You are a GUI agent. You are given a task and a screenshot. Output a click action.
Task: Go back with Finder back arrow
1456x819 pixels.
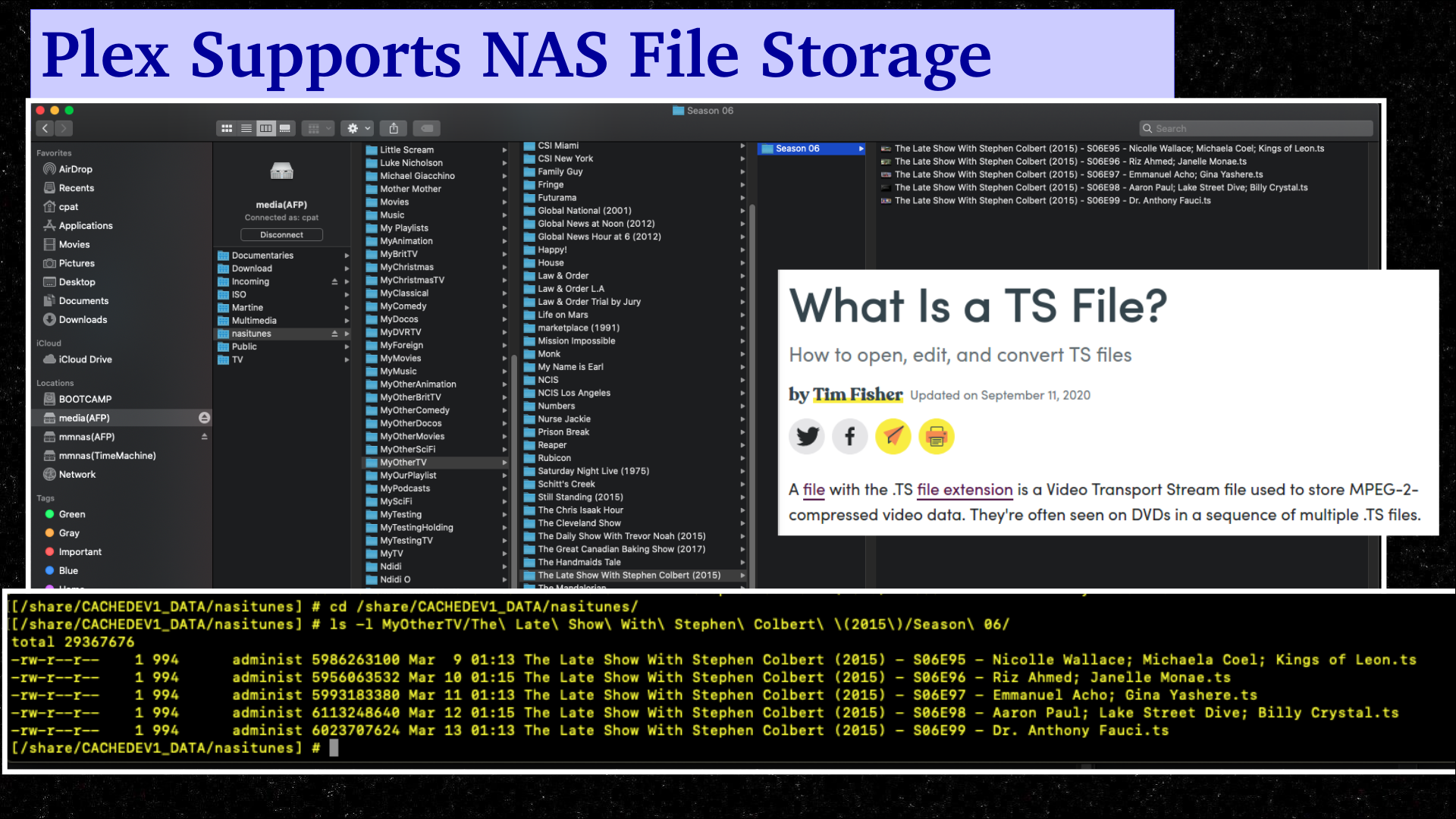(45, 129)
